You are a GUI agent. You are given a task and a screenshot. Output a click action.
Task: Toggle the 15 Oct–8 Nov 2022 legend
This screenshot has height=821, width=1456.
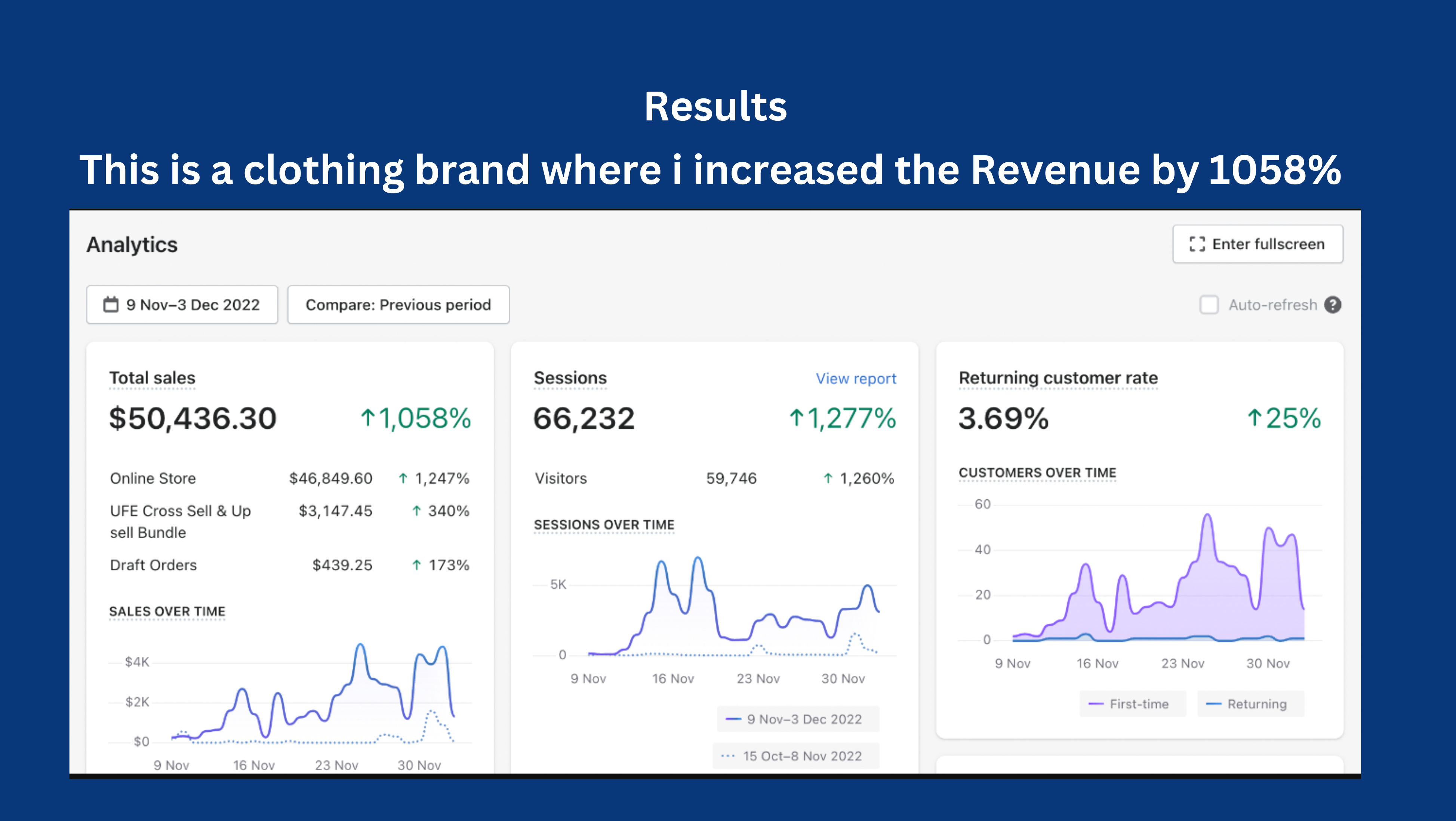click(796, 756)
